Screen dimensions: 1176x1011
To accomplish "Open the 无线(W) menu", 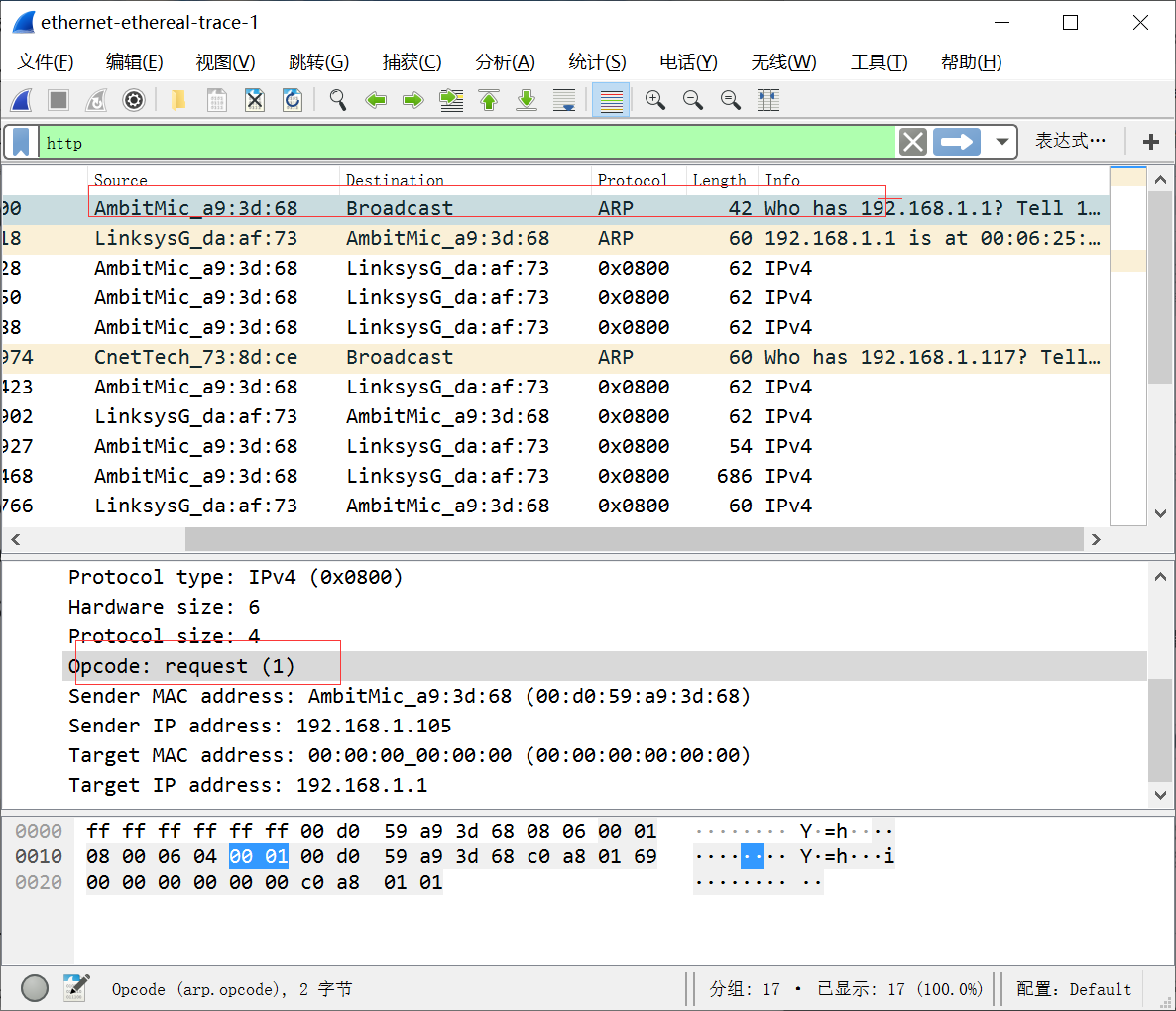I will [x=783, y=62].
